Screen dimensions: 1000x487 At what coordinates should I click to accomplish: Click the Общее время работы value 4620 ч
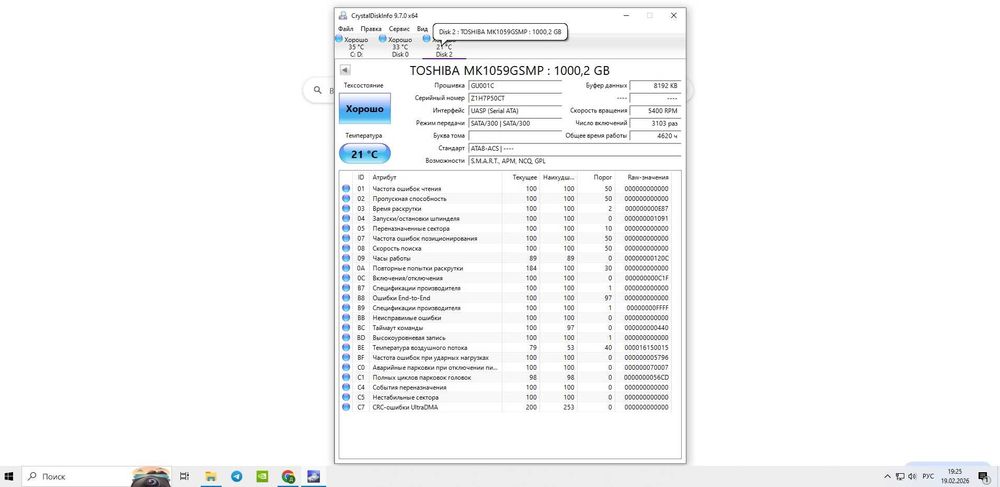click(655, 136)
